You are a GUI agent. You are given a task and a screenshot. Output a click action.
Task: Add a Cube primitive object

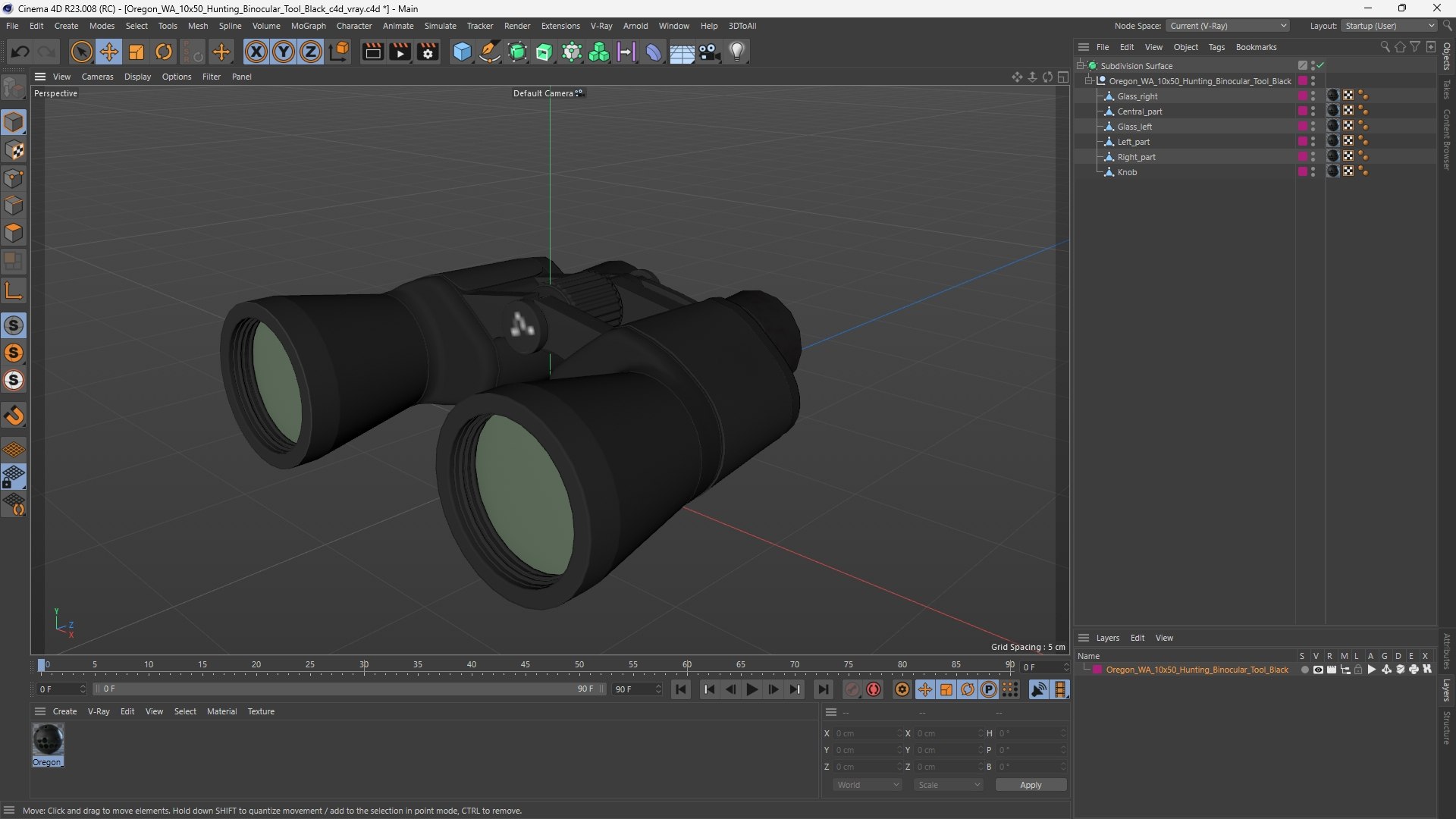(462, 52)
